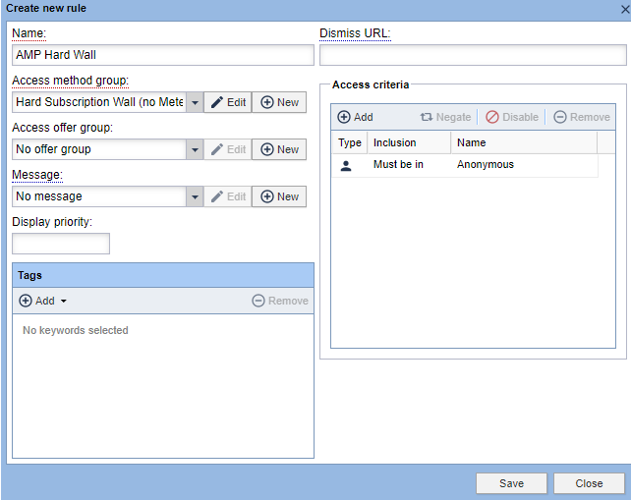The height and width of the screenshot is (500, 631).
Task: Add a new access criteria entry
Action: pyautogui.click(x=355, y=117)
